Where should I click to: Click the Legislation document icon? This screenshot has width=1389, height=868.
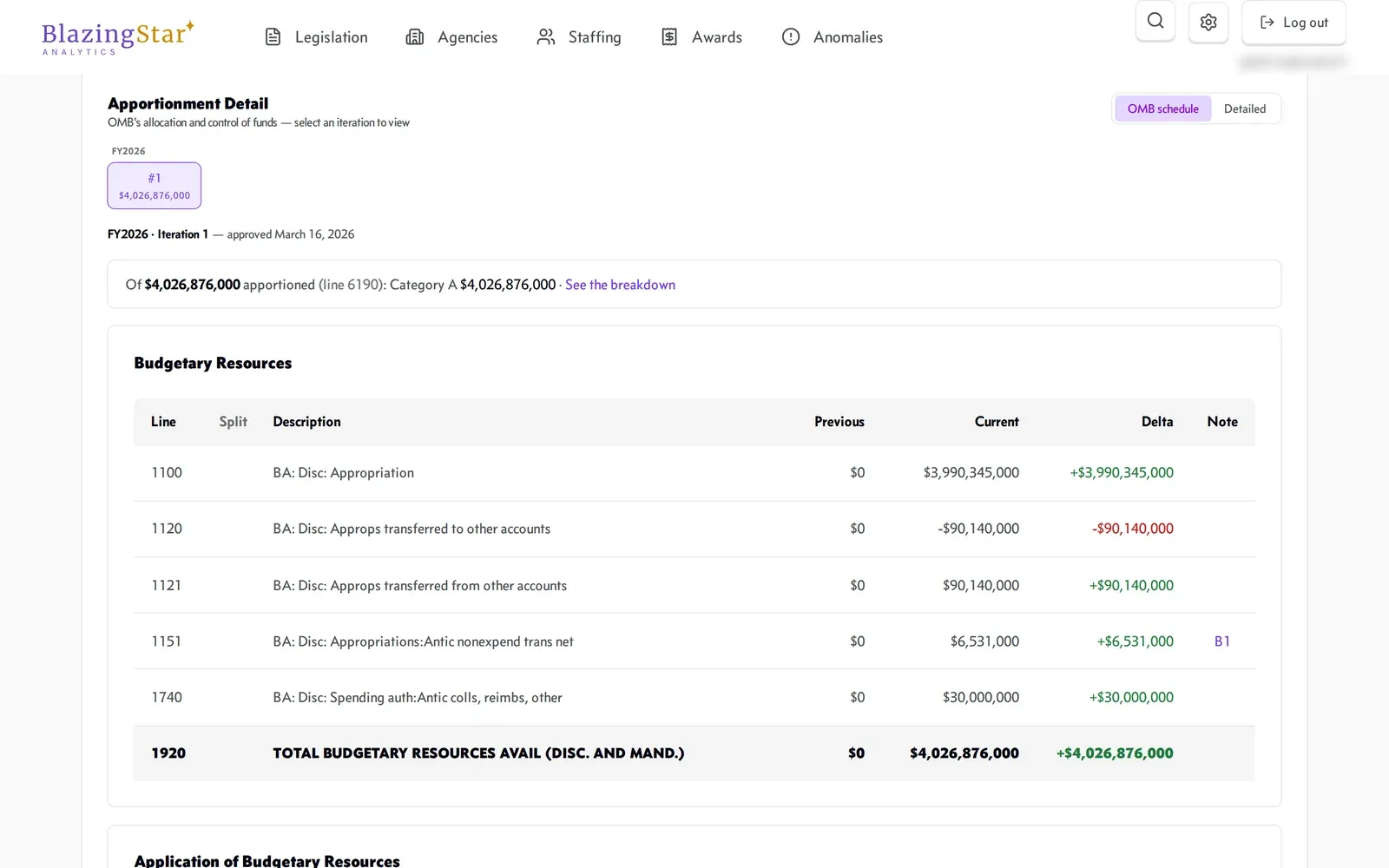coord(273,36)
